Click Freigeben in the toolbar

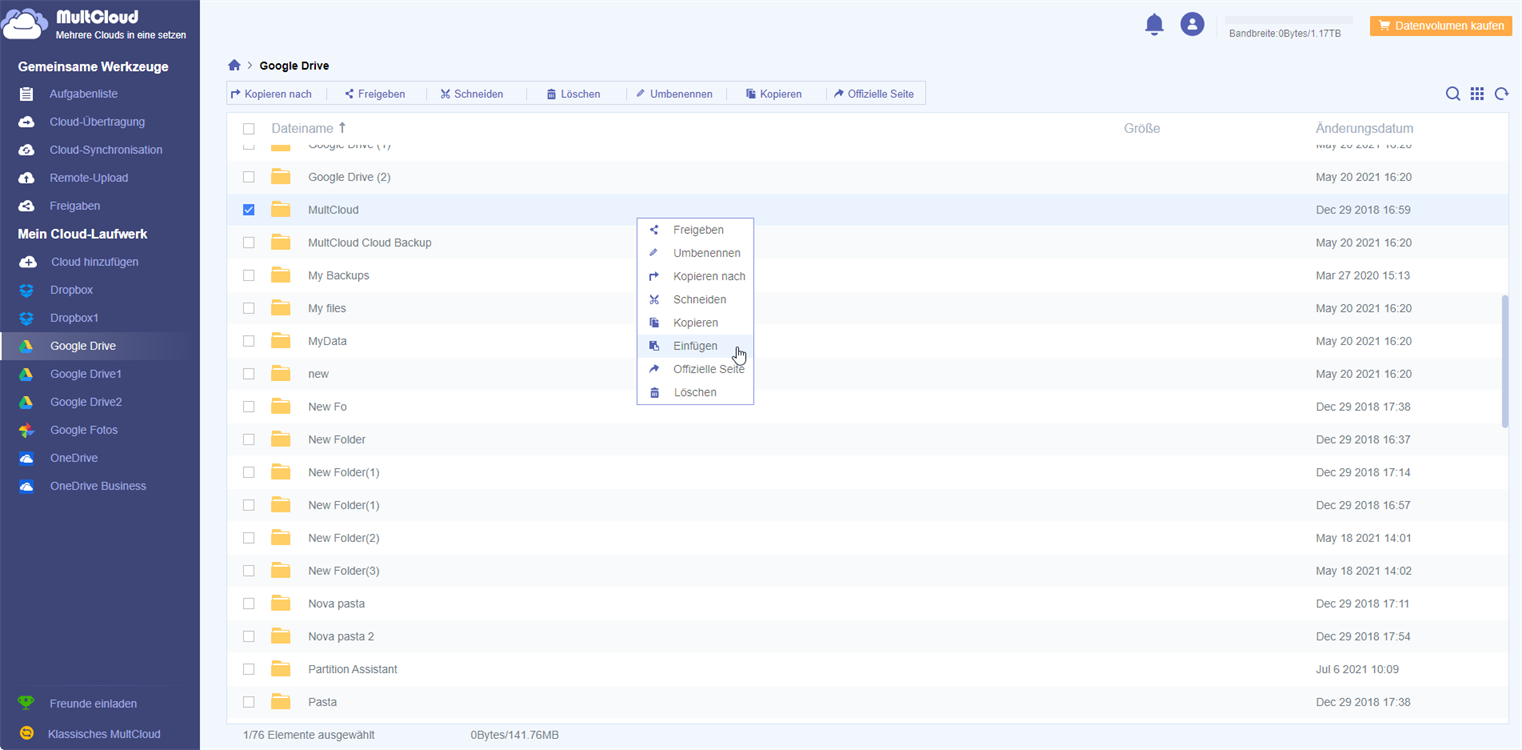(x=375, y=94)
